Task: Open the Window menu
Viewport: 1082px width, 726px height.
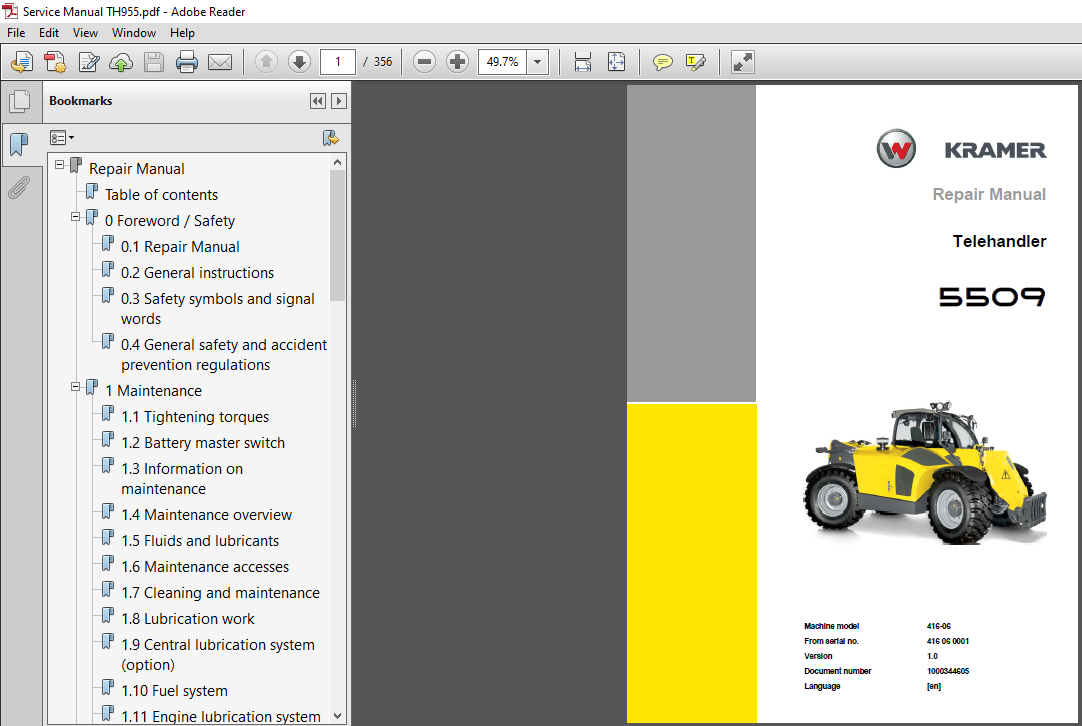Action: (134, 32)
